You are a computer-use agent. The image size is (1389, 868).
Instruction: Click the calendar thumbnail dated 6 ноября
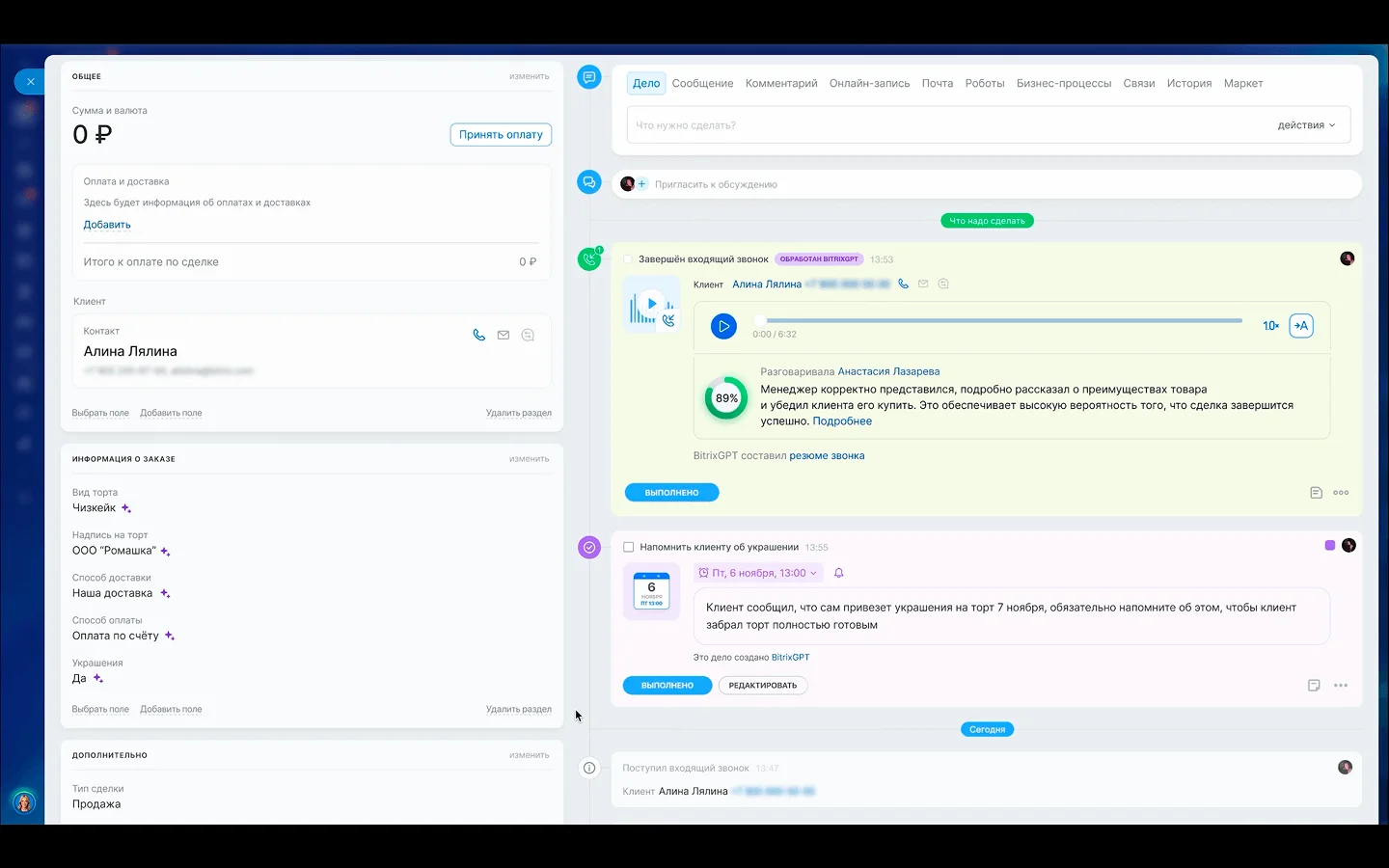(x=651, y=591)
